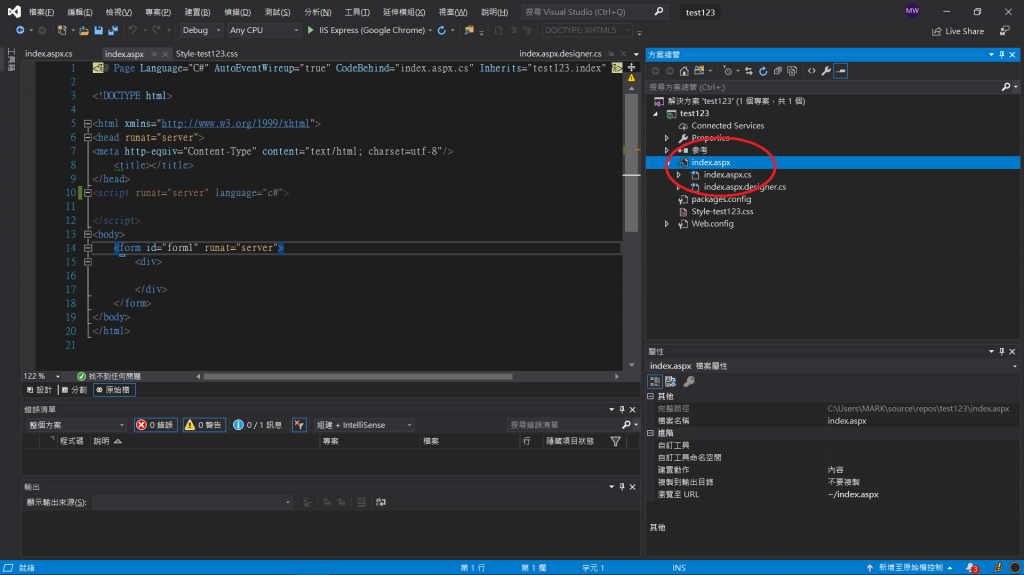1024x575 pixels.
Task: Click add to source control in status bar
Action: coord(910,568)
